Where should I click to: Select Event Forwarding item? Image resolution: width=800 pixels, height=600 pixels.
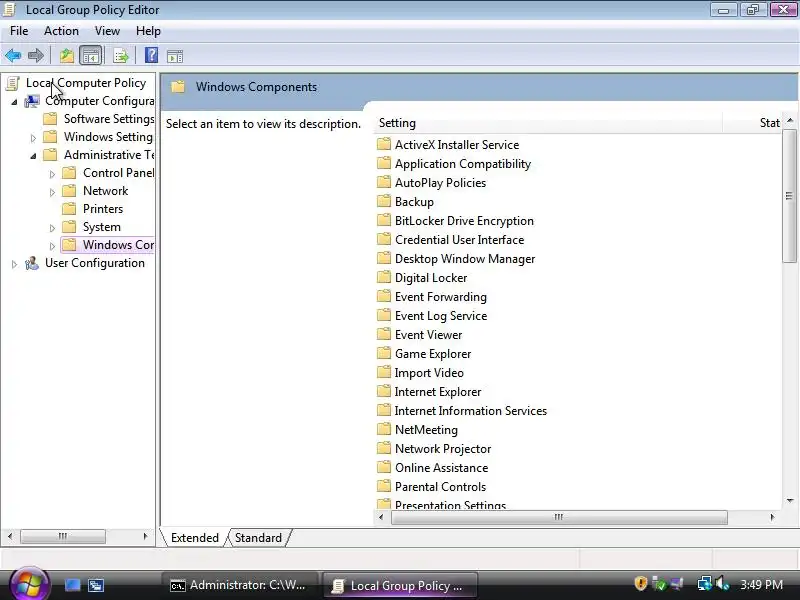441,297
